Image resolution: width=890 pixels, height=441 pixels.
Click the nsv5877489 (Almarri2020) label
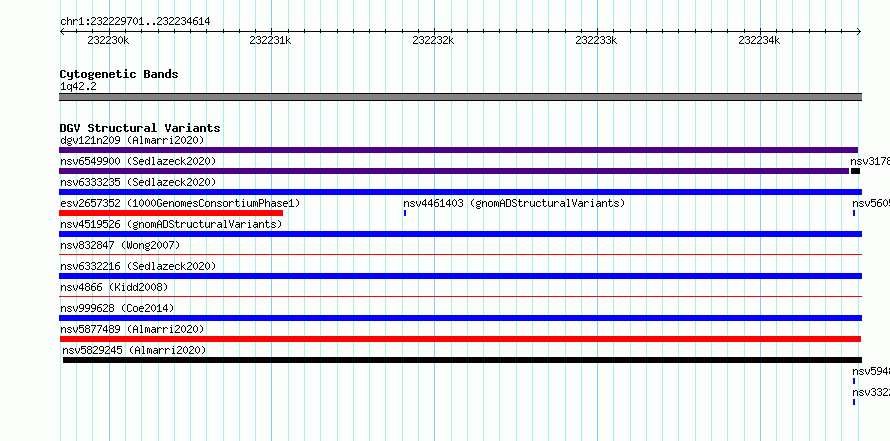(x=132, y=329)
